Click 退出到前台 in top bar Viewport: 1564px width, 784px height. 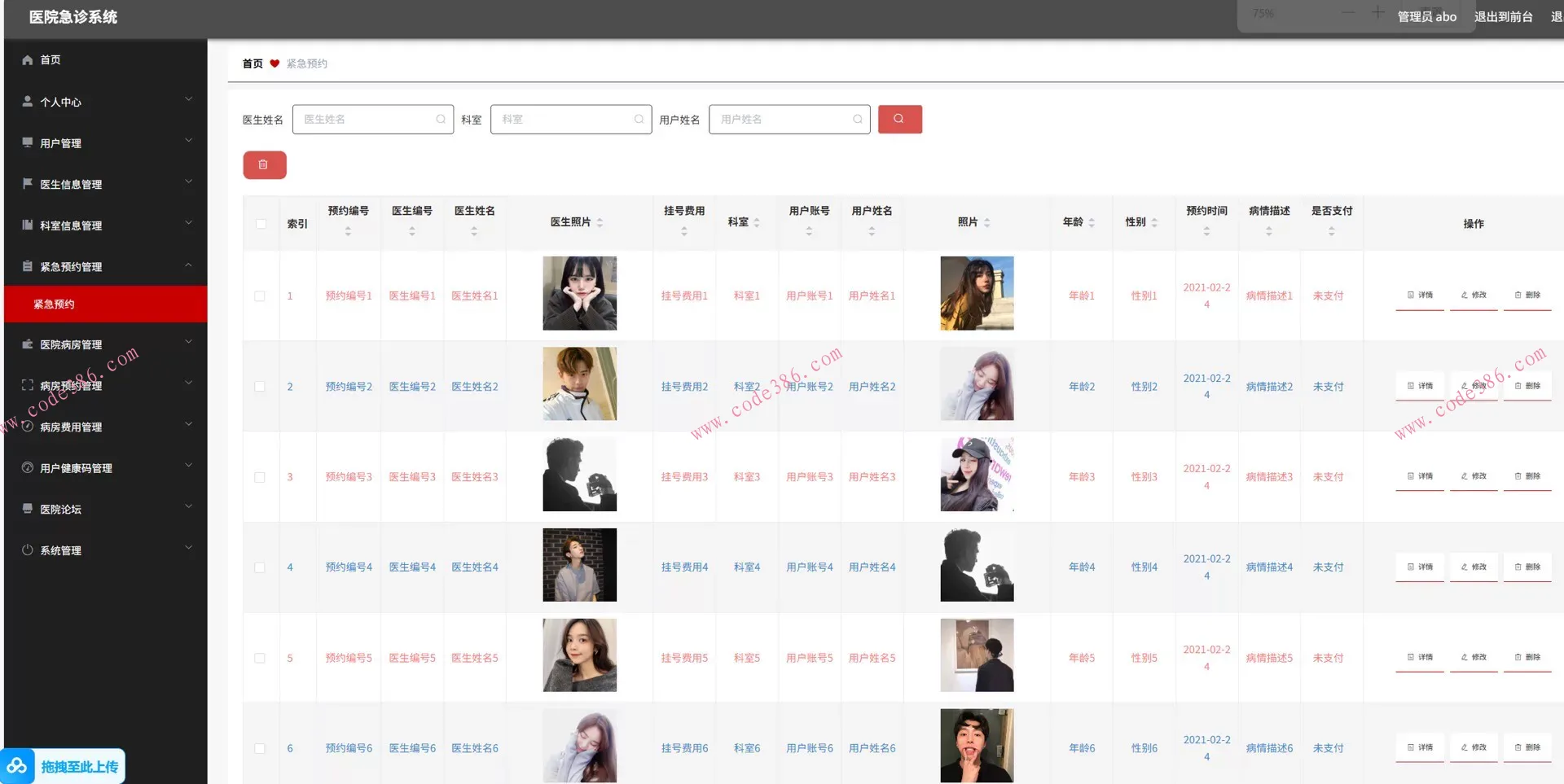click(x=1504, y=16)
